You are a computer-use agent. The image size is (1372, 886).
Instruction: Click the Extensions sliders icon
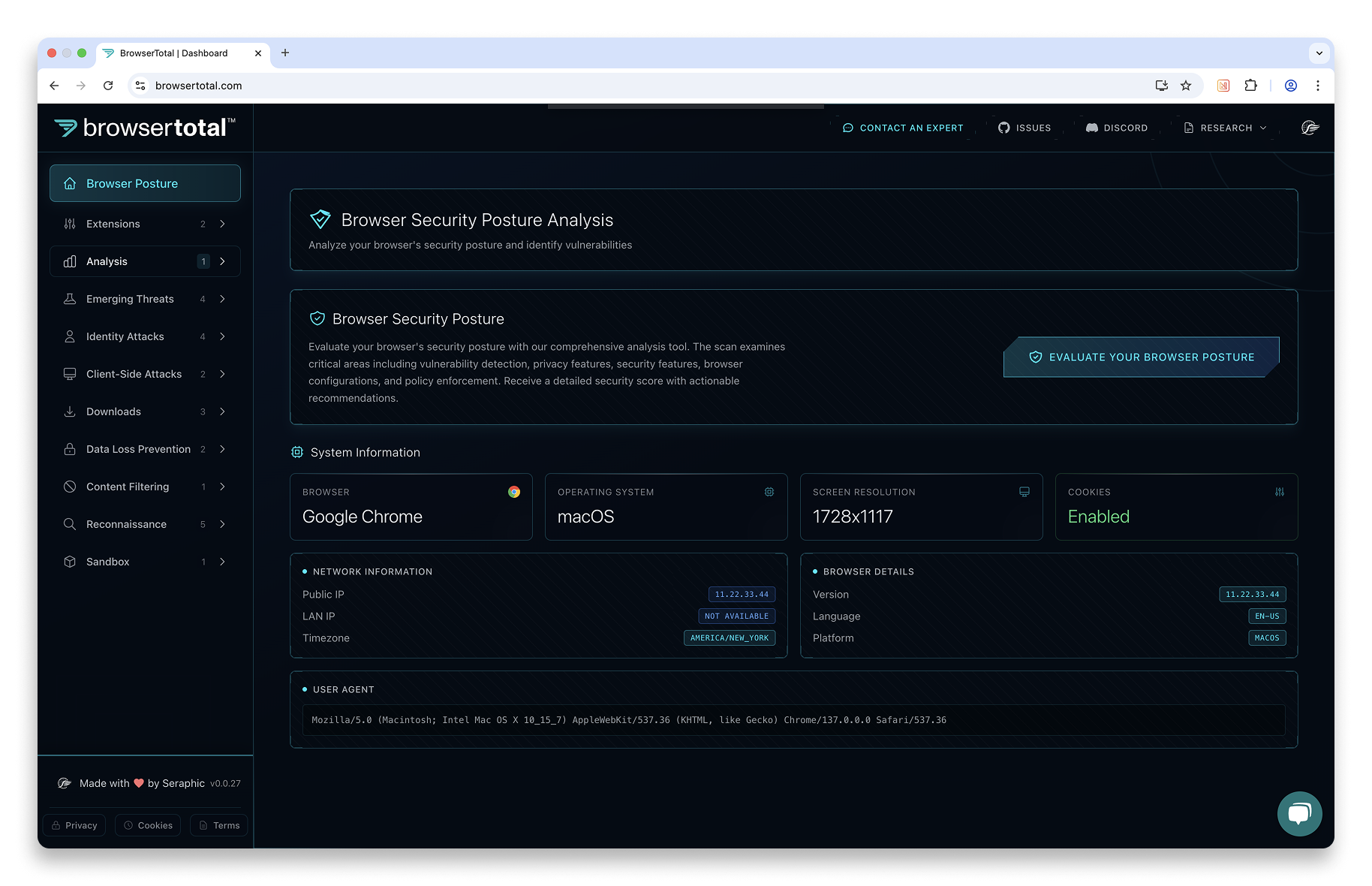pyautogui.click(x=70, y=224)
